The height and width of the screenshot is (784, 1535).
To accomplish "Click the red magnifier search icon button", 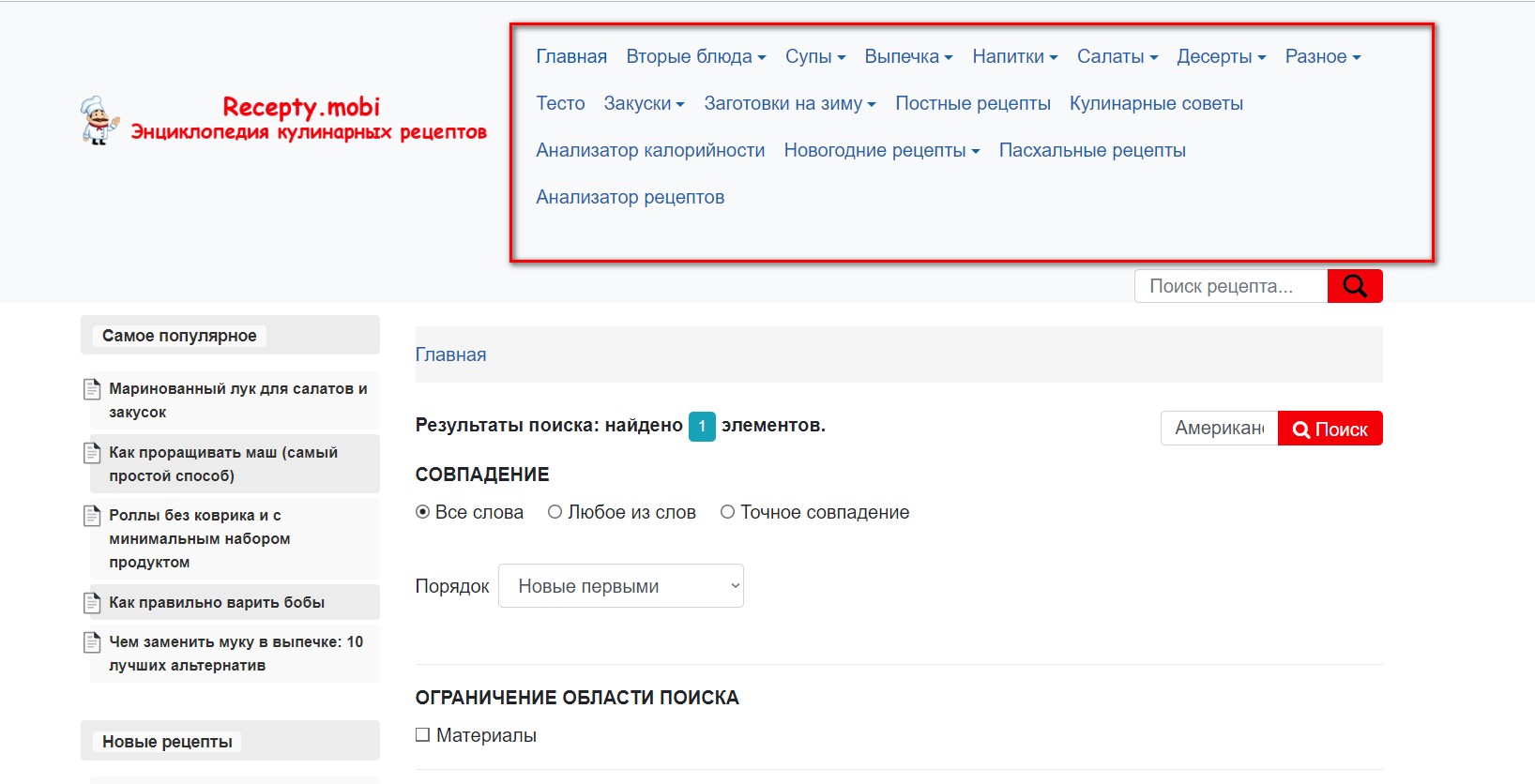I will [x=1354, y=286].
